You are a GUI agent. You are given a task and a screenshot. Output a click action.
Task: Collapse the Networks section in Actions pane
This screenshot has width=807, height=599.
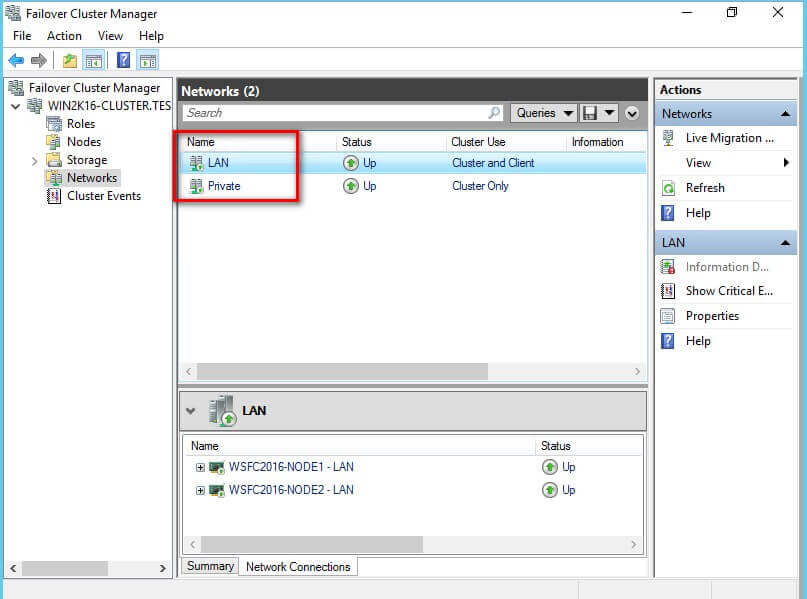pos(785,114)
